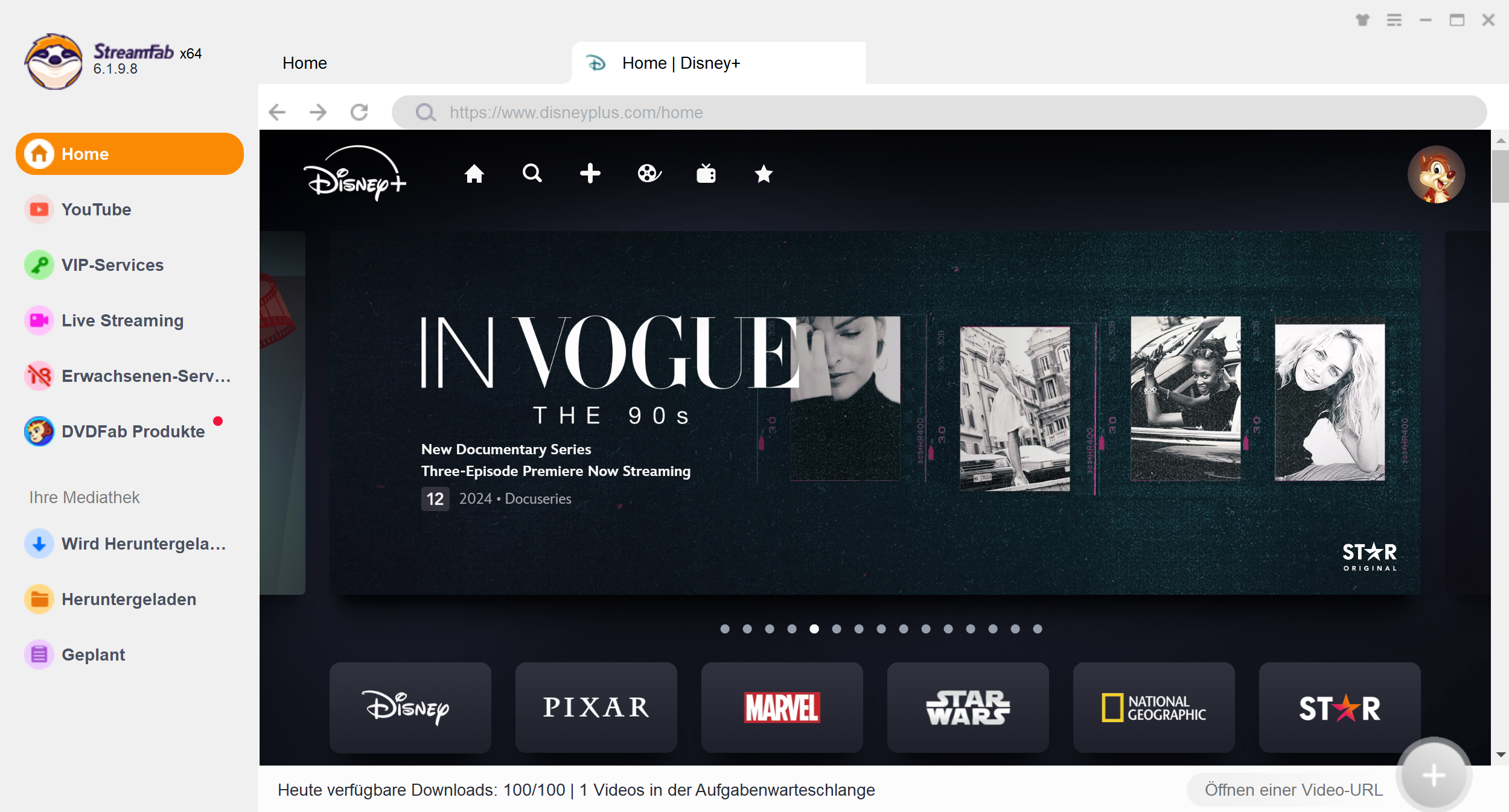This screenshot has height=812, width=1509.
Task: Open Disney+ watchlist plus icon
Action: [590, 174]
